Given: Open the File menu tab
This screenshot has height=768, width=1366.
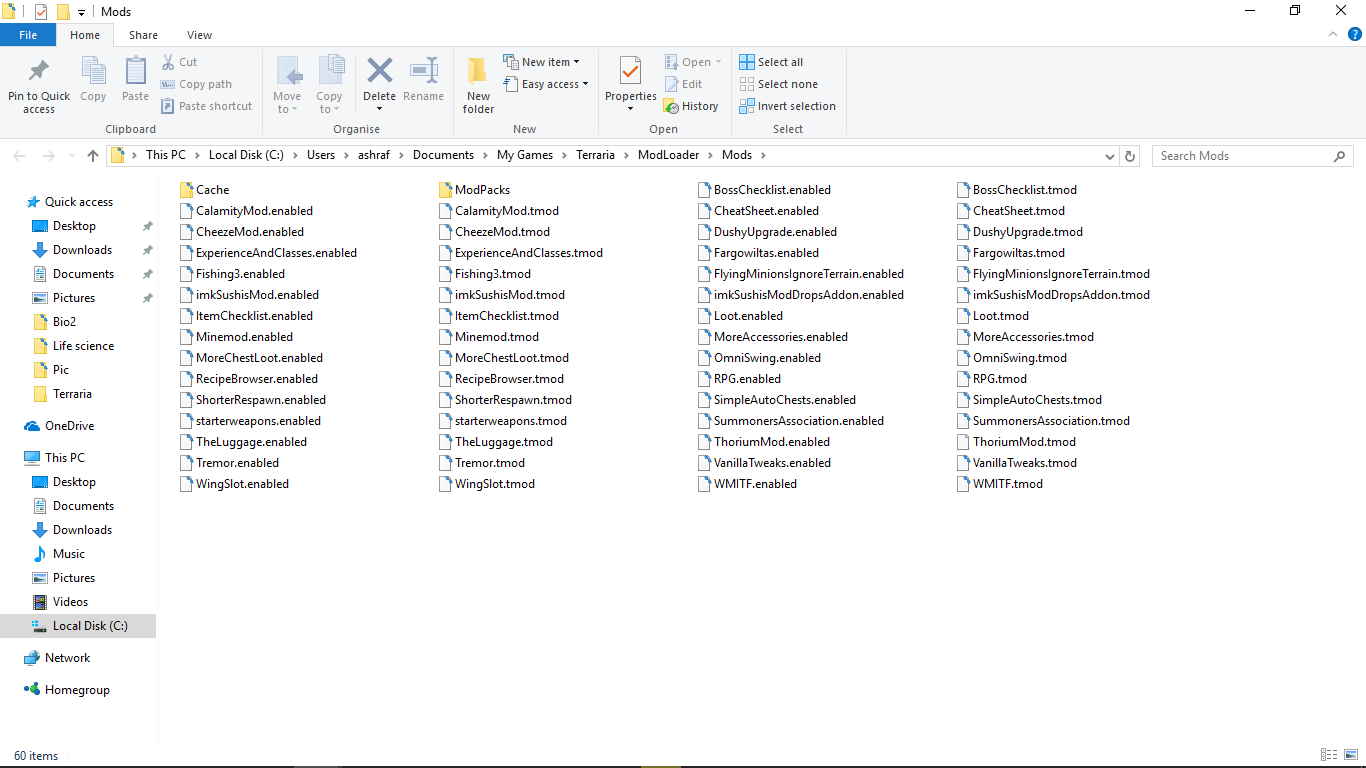Looking at the screenshot, I should tap(28, 35).
